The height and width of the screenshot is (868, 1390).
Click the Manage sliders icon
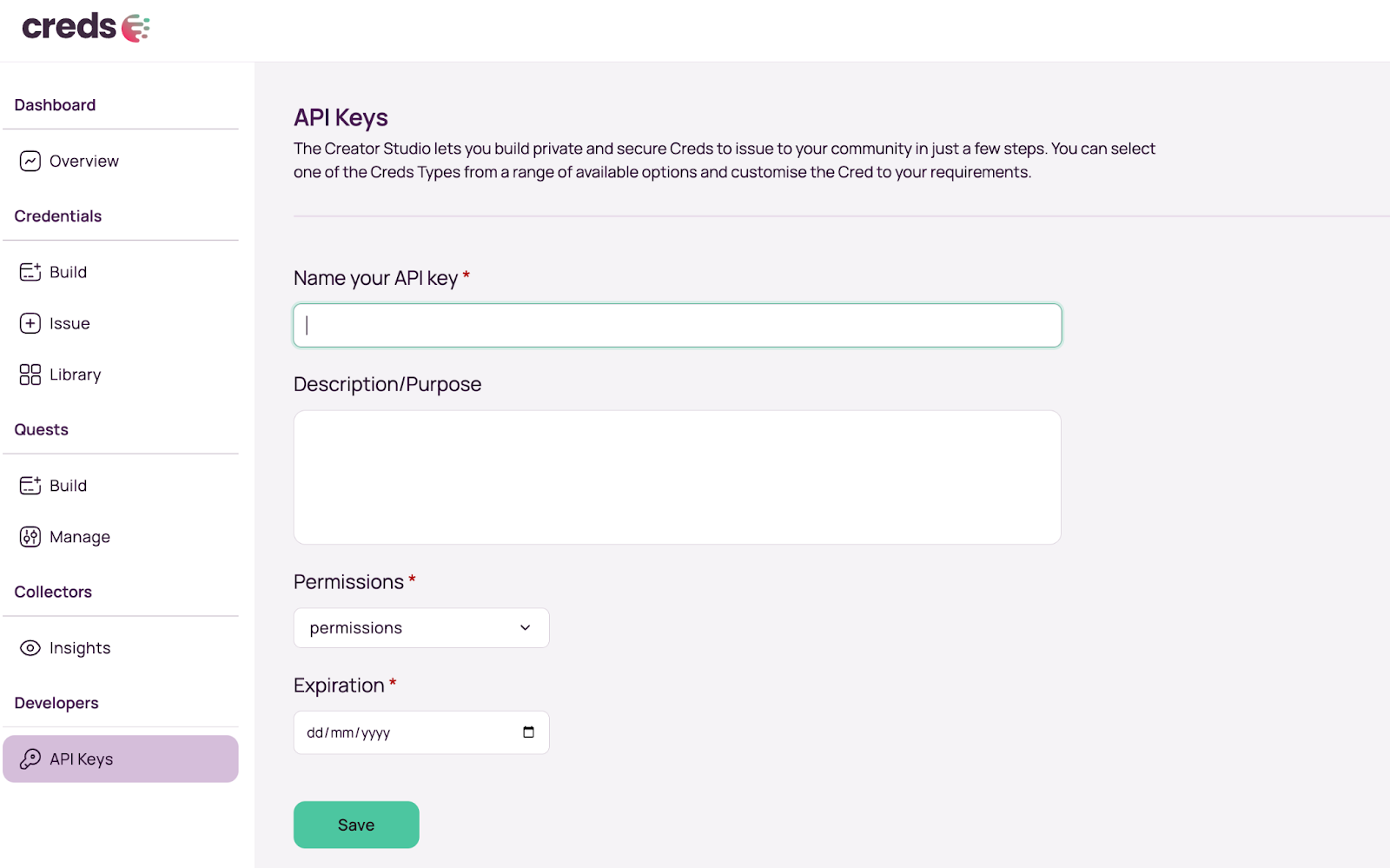(30, 537)
